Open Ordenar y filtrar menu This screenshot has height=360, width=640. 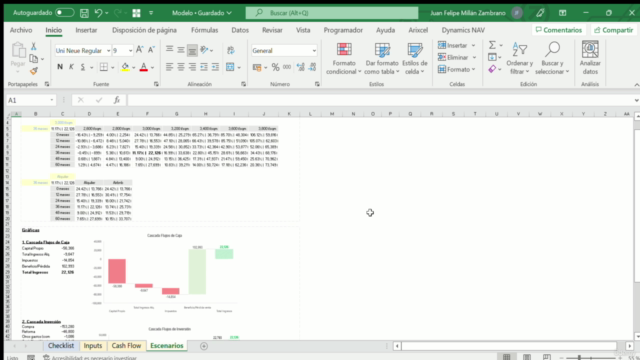(519, 59)
